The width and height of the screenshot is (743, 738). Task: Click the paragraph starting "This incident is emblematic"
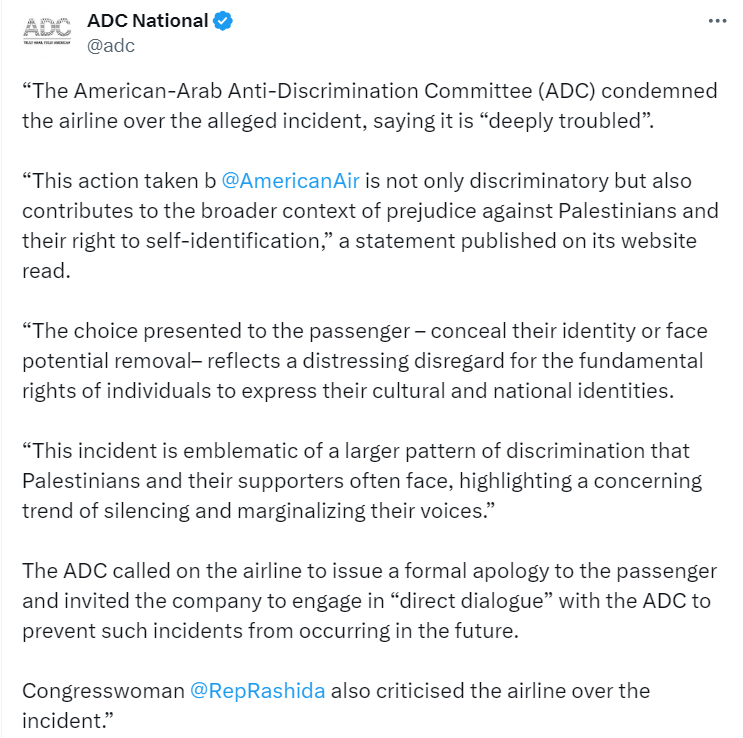click(362, 481)
